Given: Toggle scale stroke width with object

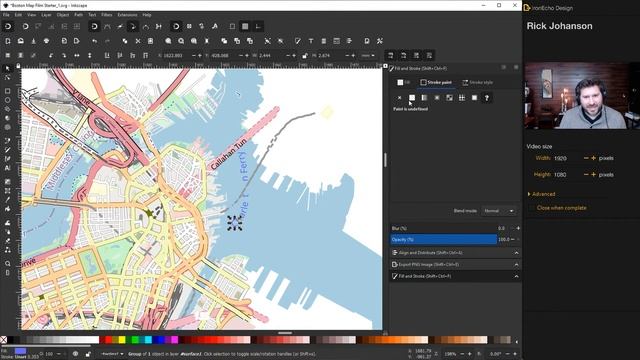Looking at the screenshot, I should click(x=391, y=55).
